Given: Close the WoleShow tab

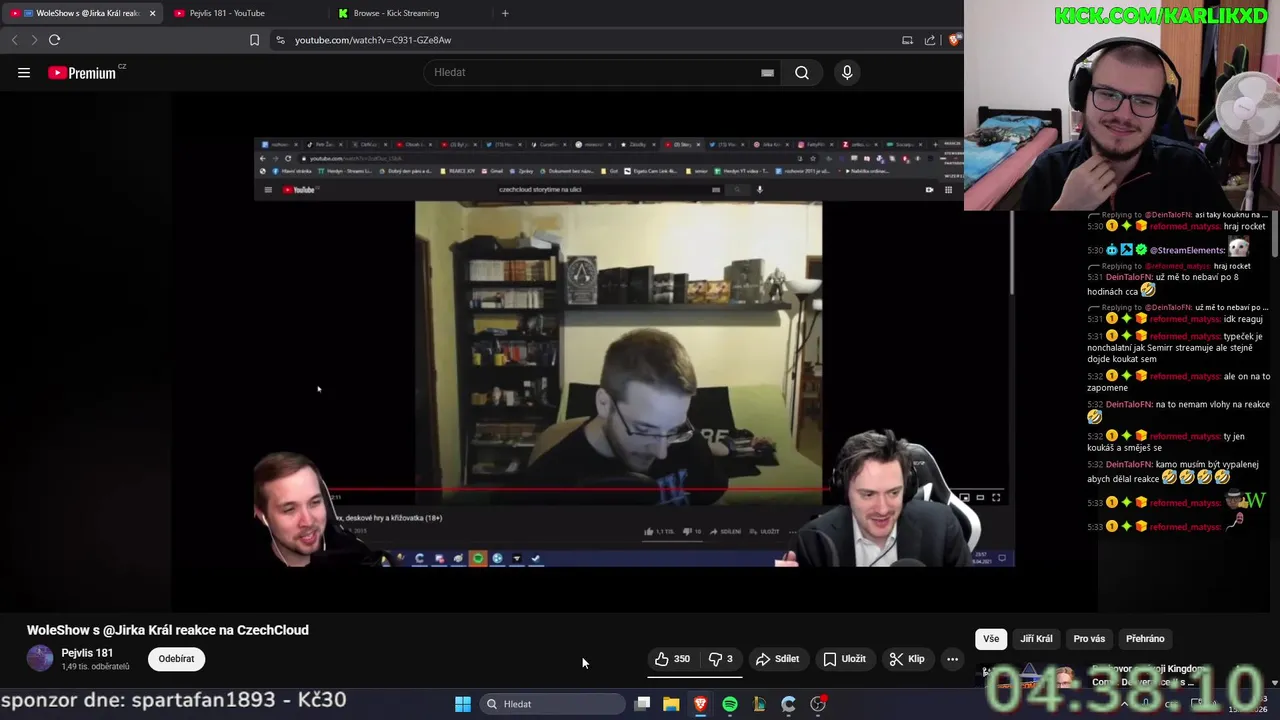Looking at the screenshot, I should (x=152, y=13).
